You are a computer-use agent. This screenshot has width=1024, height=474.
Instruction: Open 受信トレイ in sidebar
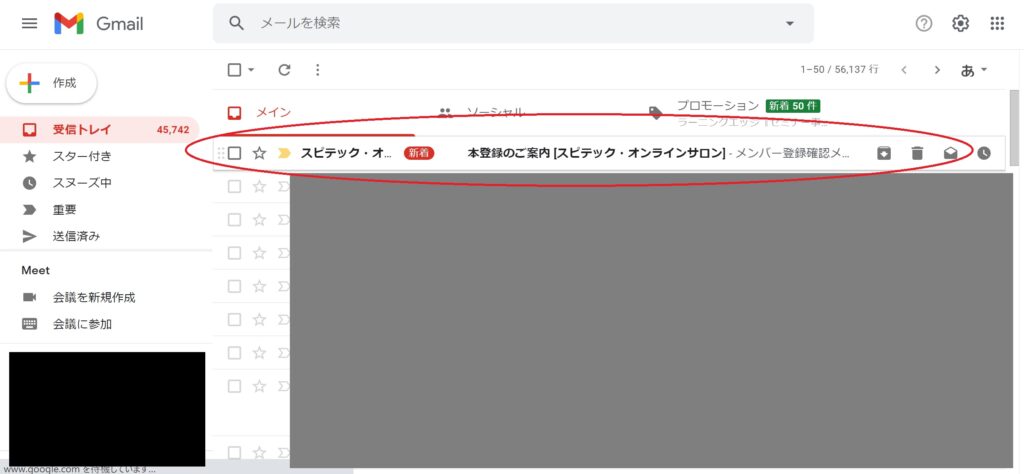click(99, 130)
